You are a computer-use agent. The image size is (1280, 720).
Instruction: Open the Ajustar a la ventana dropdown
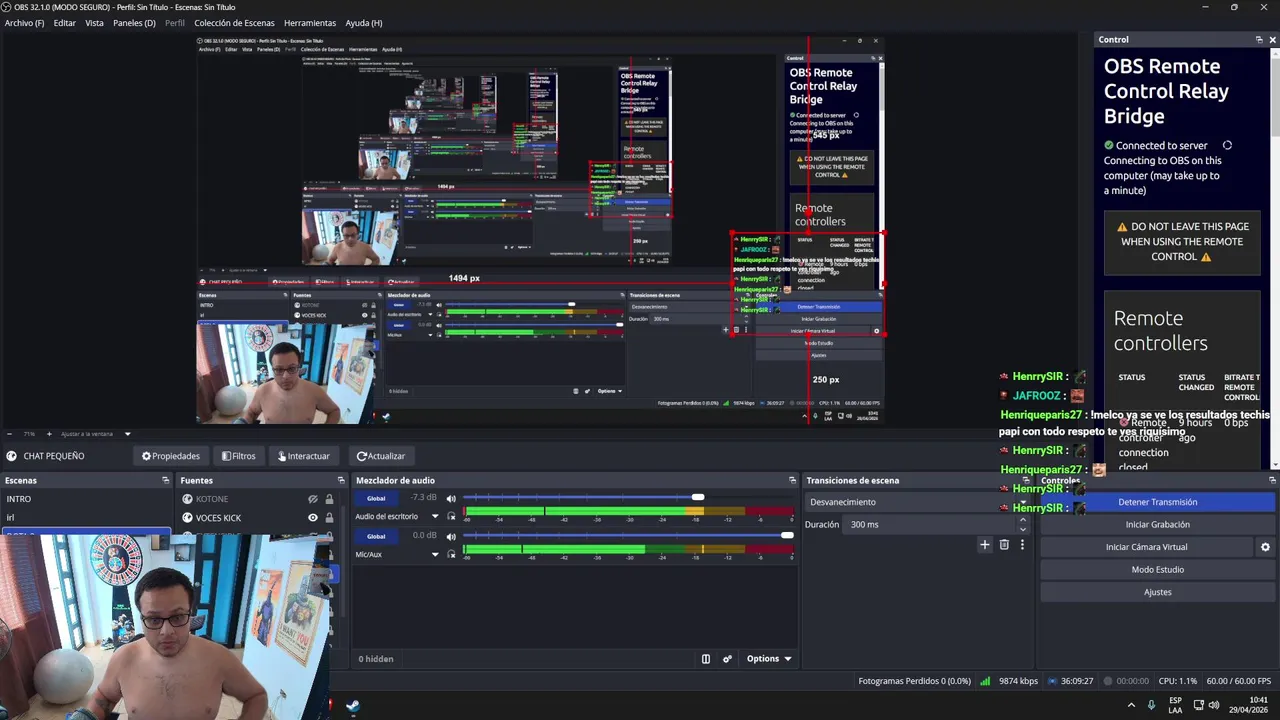pos(96,434)
